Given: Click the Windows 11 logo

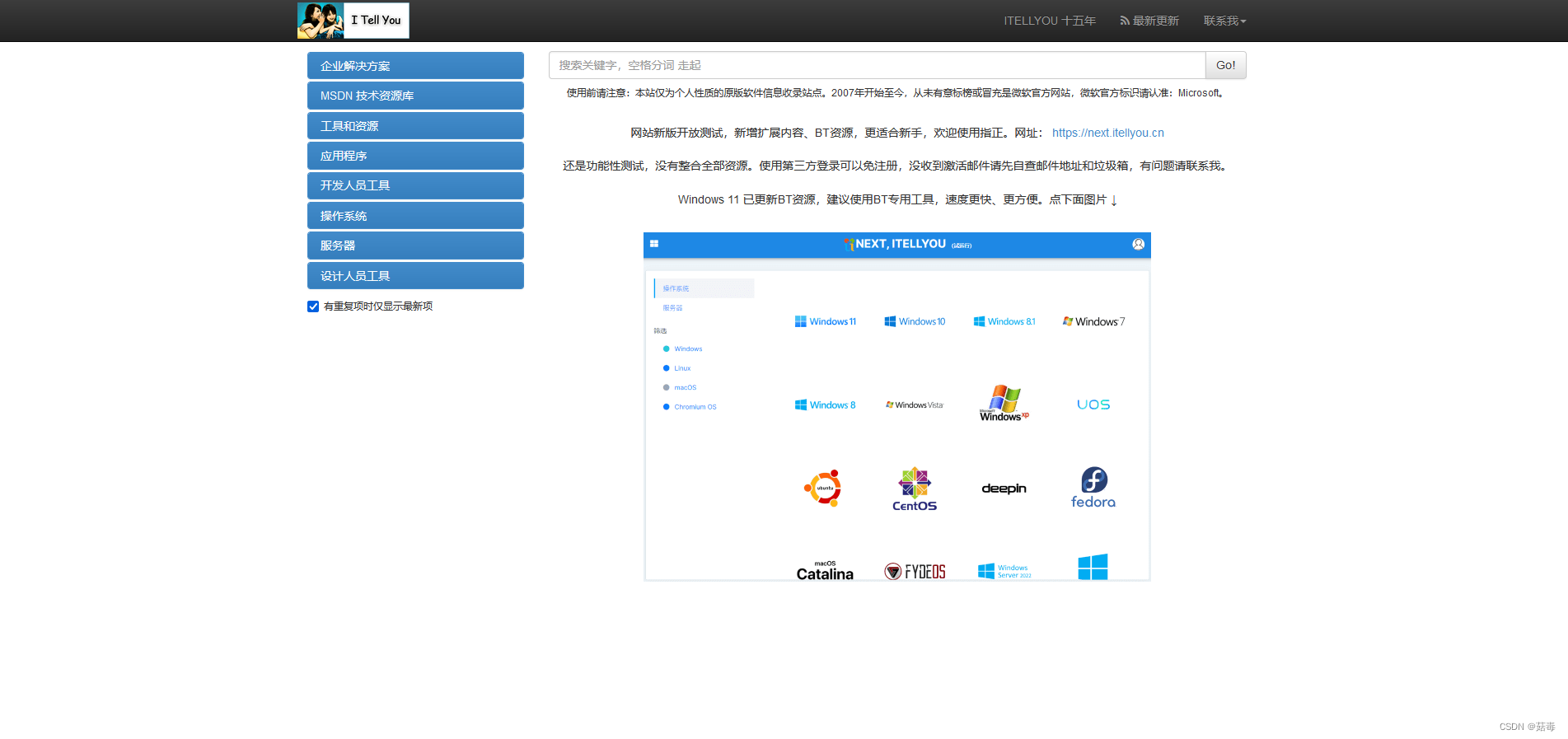Looking at the screenshot, I should 826,321.
